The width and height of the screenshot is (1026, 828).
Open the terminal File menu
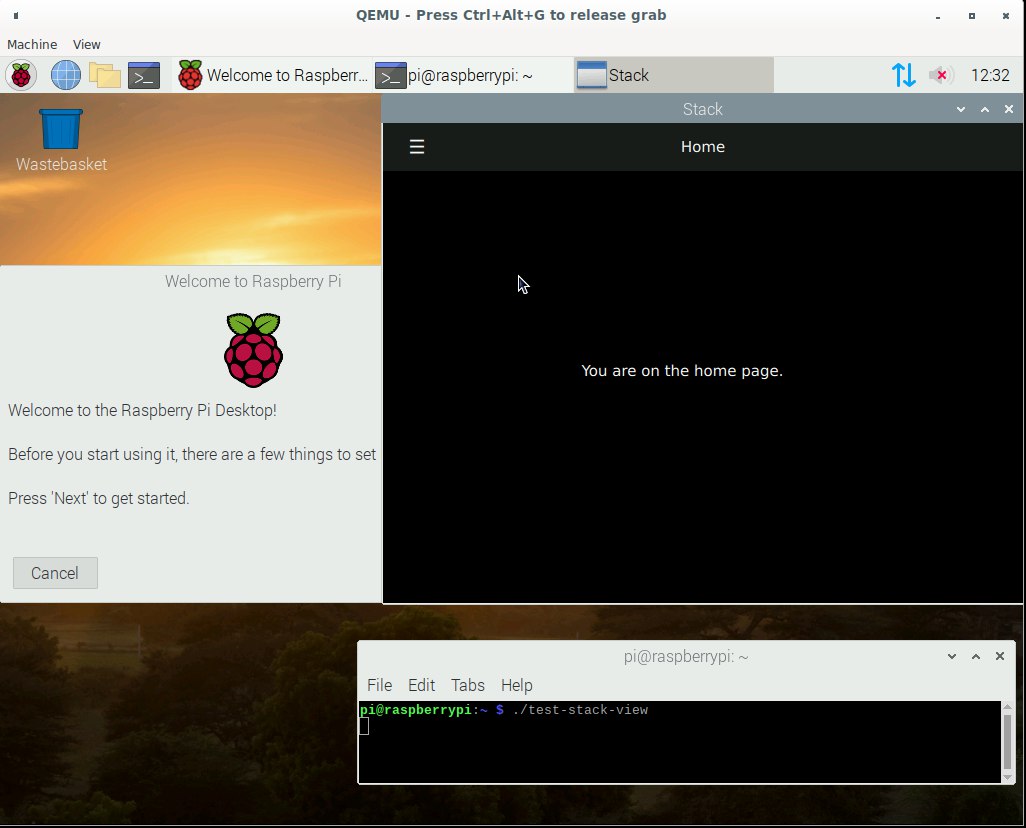pyautogui.click(x=380, y=685)
